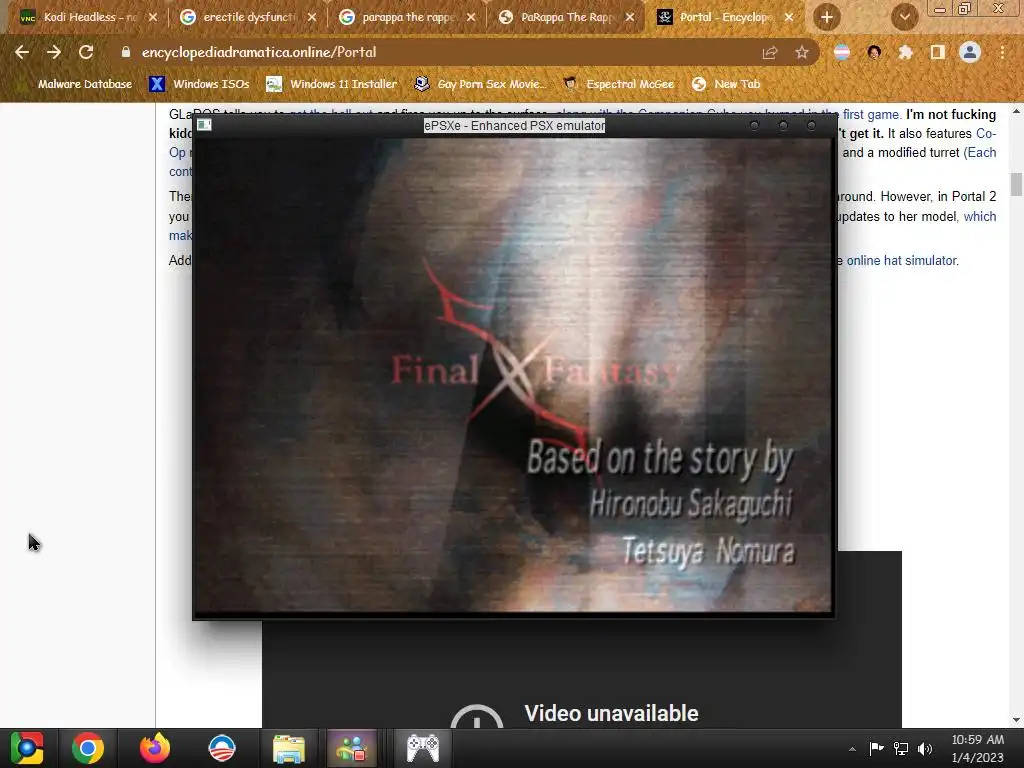
Task: Open a new browser tab with plus button
Action: (x=827, y=17)
